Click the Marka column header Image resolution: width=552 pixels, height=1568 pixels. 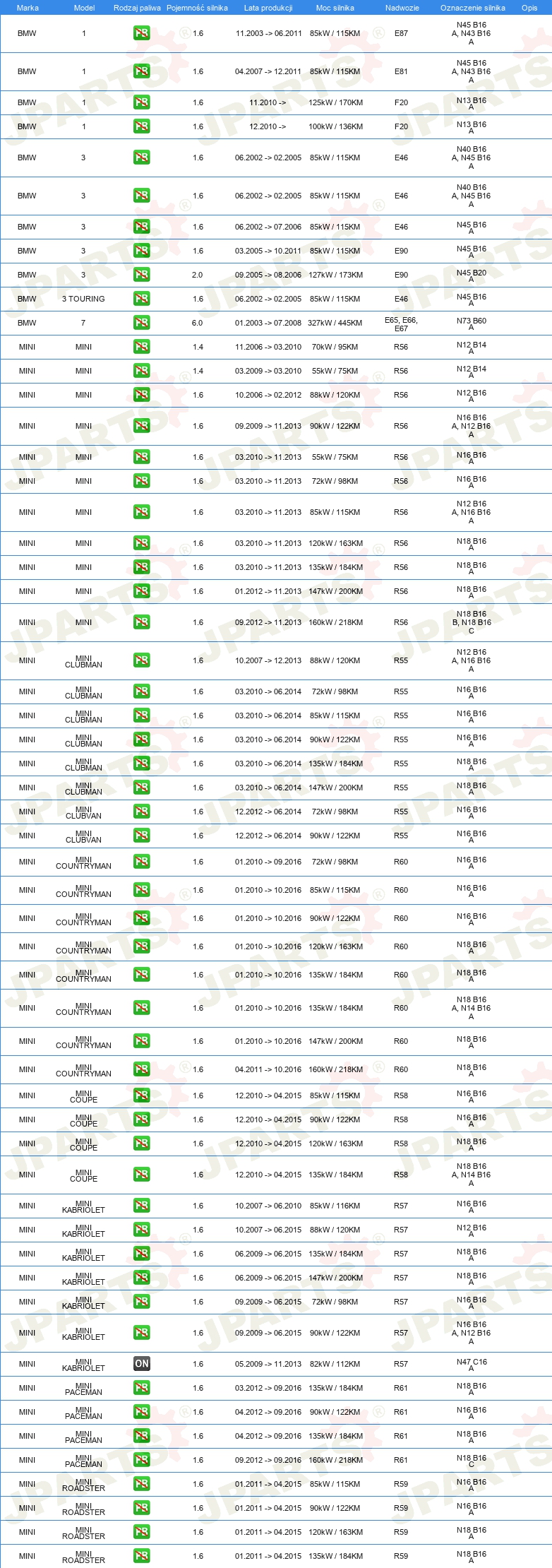point(28,8)
